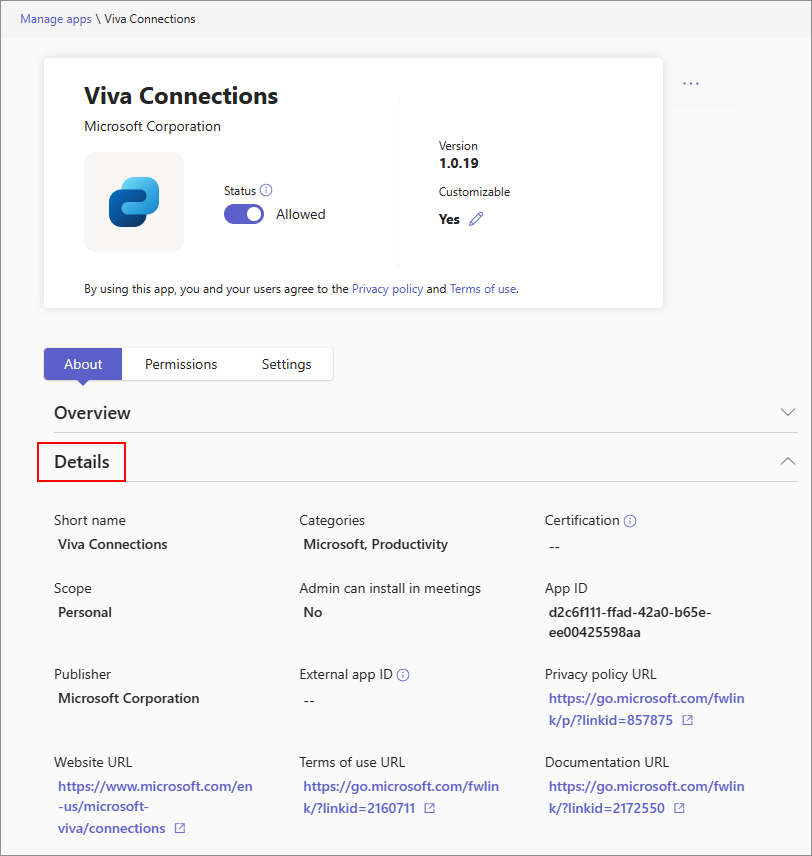Click external link icon after Documentation URL

click(679, 809)
